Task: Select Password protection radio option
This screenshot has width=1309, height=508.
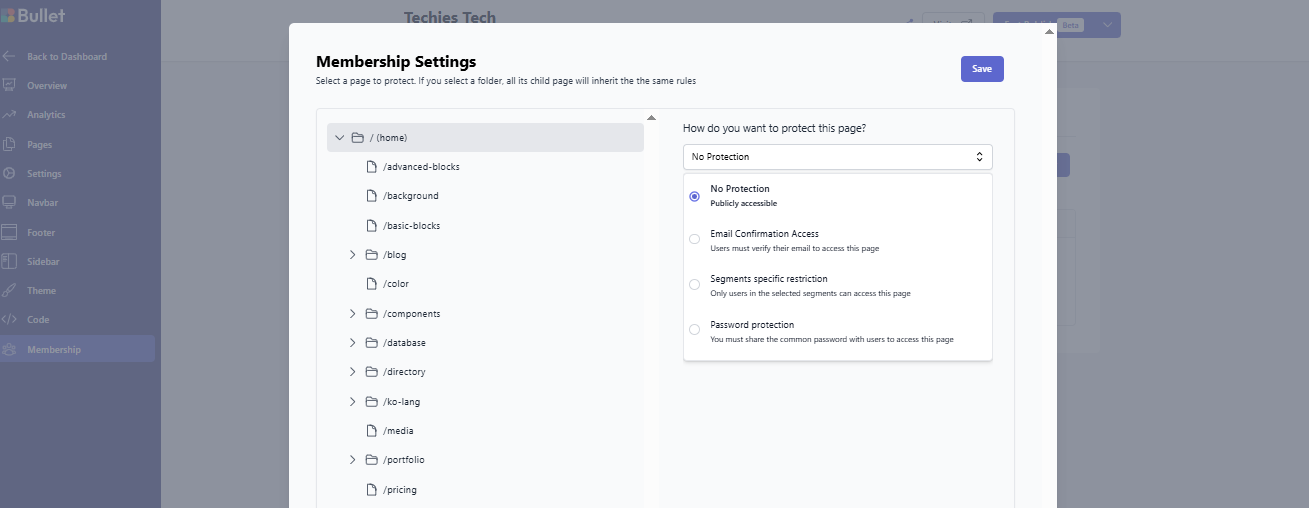Action: tap(695, 330)
